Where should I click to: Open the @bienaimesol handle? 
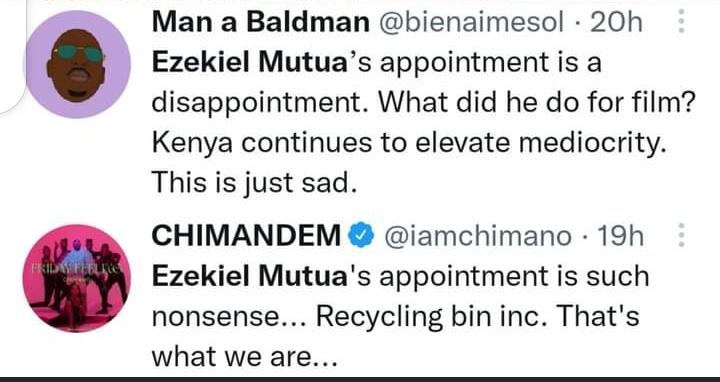pos(470,22)
